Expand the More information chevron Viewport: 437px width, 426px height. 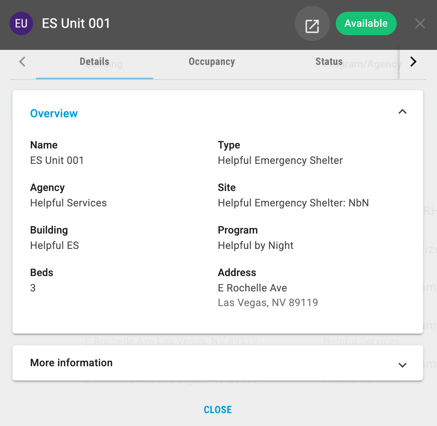pos(402,365)
